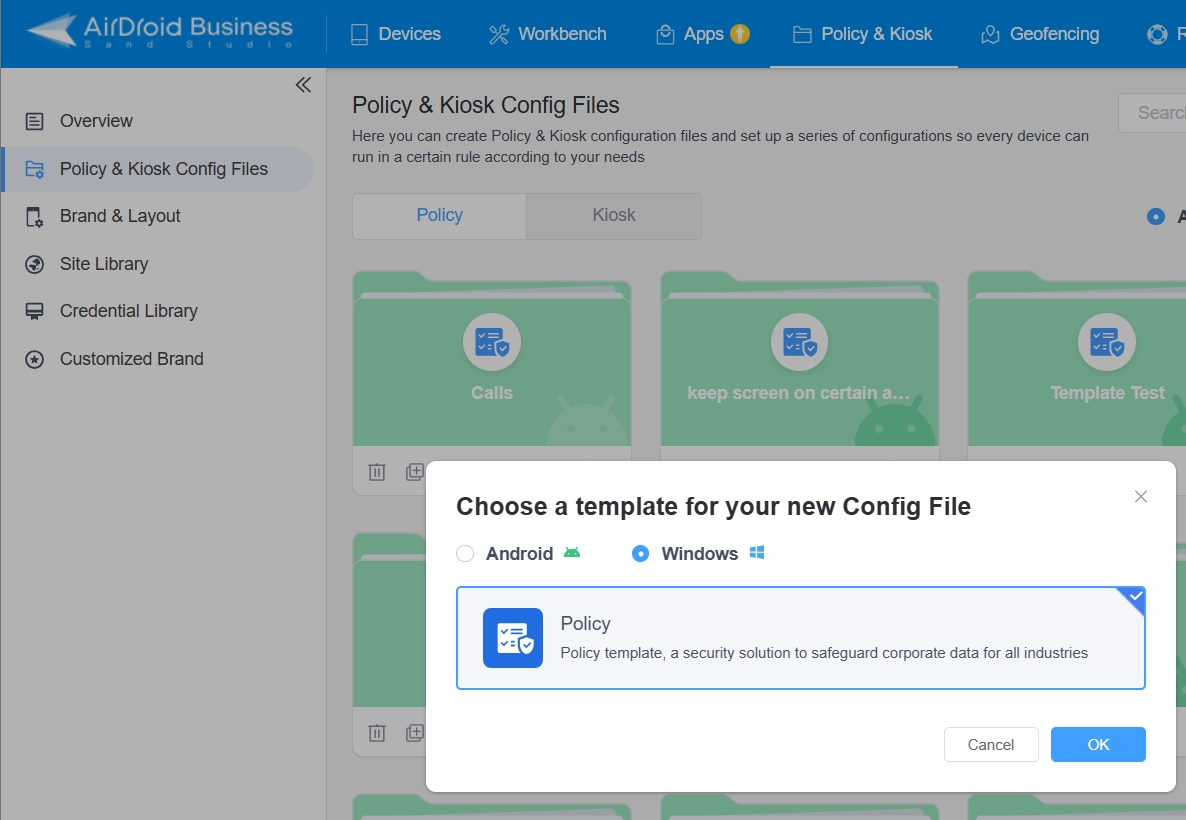Image resolution: width=1186 pixels, height=820 pixels.
Task: Click Cancel in the template dialog
Action: (x=991, y=745)
